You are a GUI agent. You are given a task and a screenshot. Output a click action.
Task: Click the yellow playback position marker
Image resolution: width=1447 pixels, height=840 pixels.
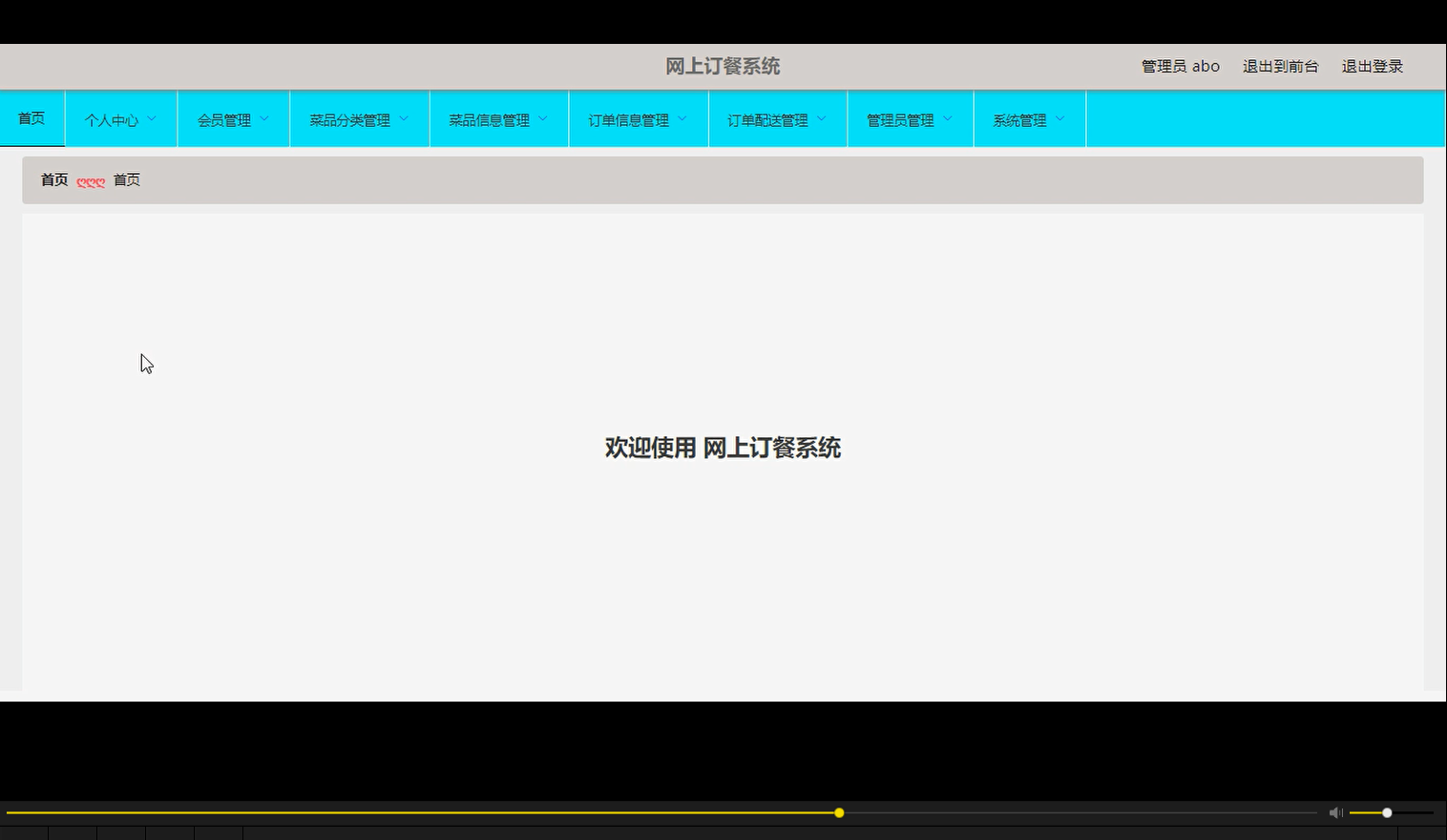838,812
